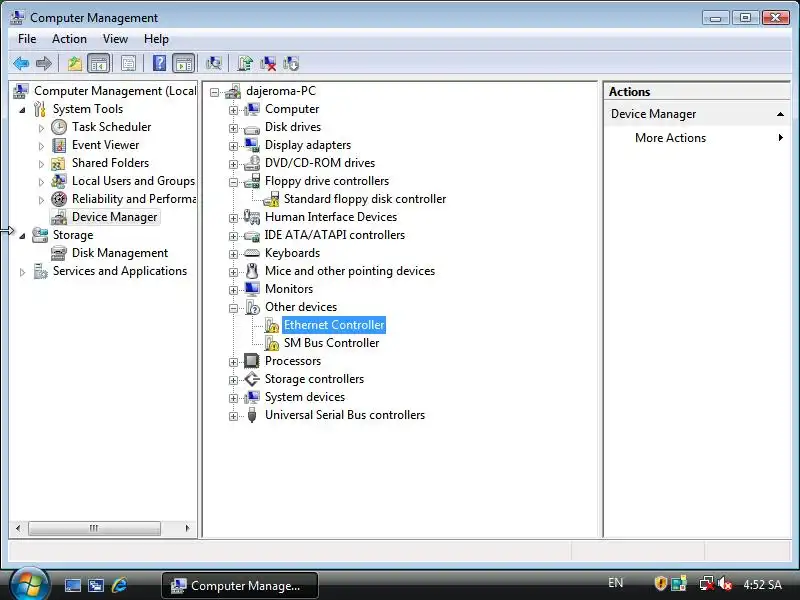Select the Monitors category
This screenshot has width=800, height=600.
click(x=289, y=289)
